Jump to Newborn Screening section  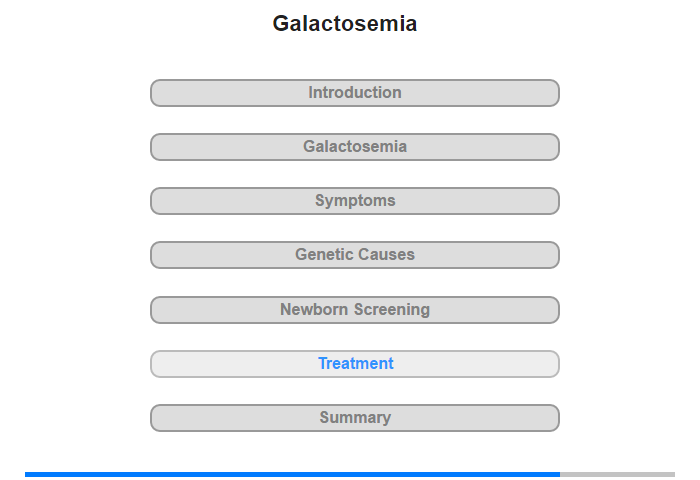pyautogui.click(x=354, y=310)
